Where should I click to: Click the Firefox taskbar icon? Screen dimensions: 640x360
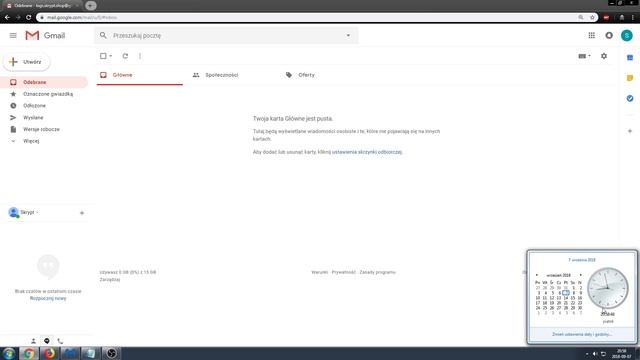[49, 353]
